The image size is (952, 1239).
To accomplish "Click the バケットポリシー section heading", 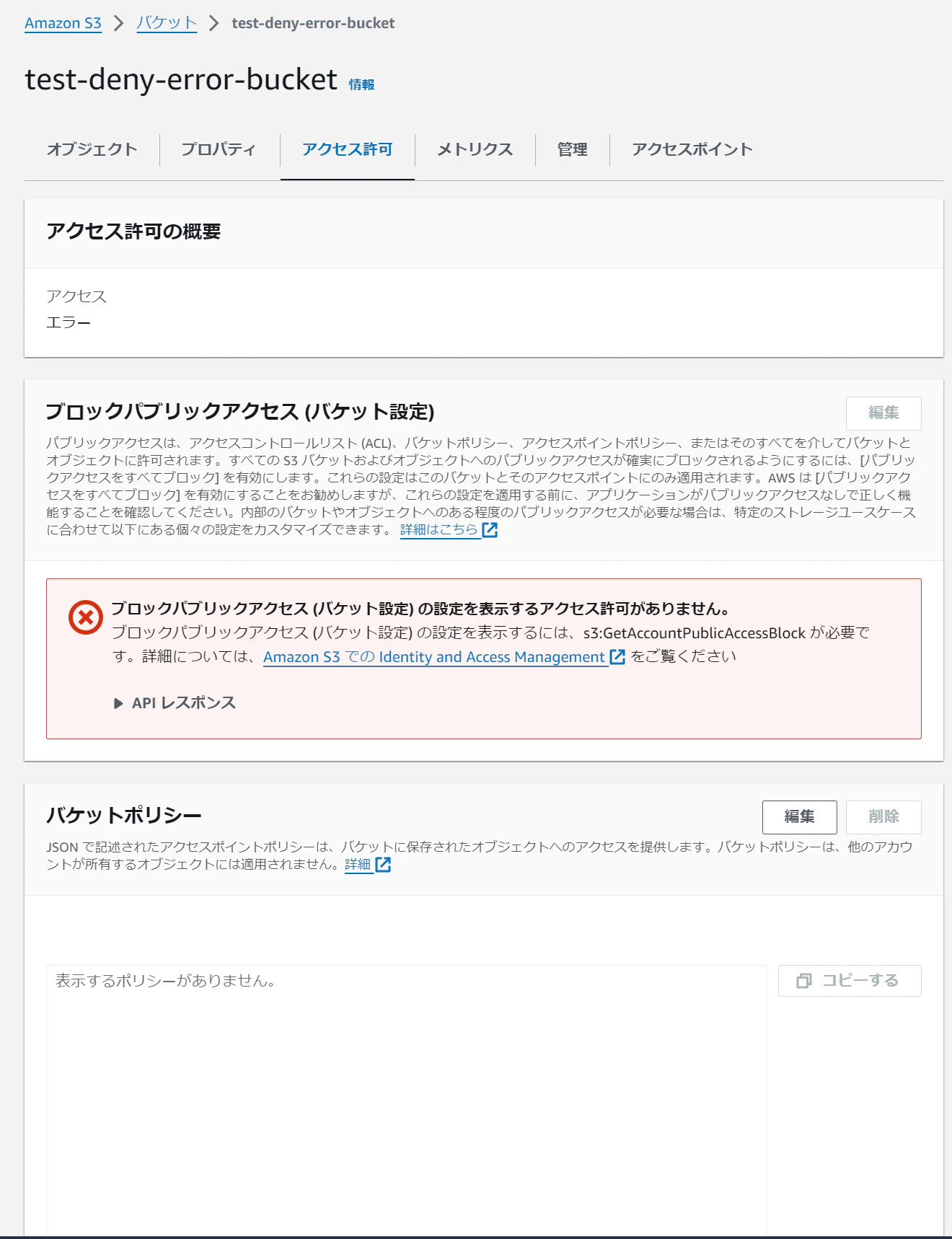I will [x=124, y=815].
